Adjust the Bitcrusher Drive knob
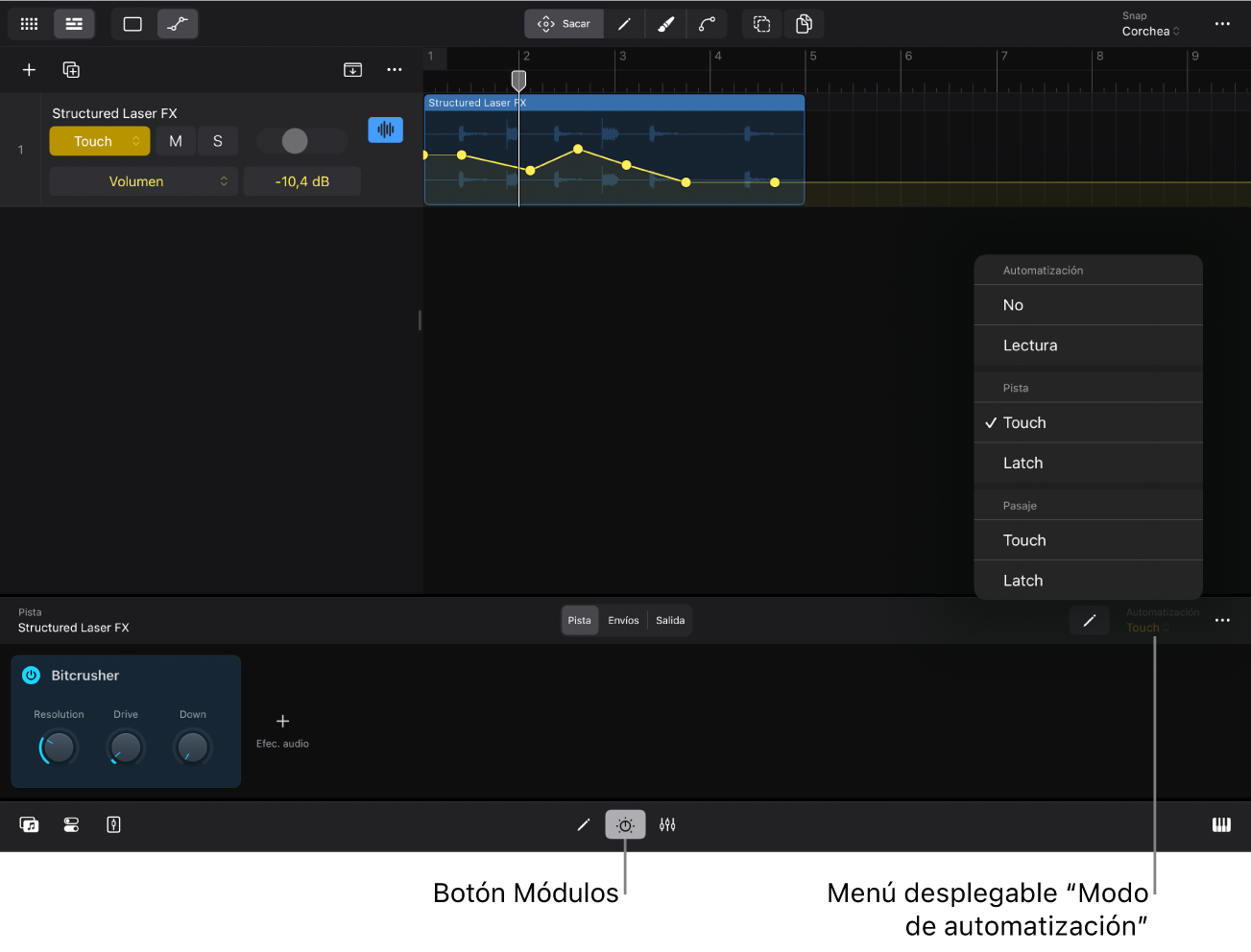1251x952 pixels. tap(126, 748)
